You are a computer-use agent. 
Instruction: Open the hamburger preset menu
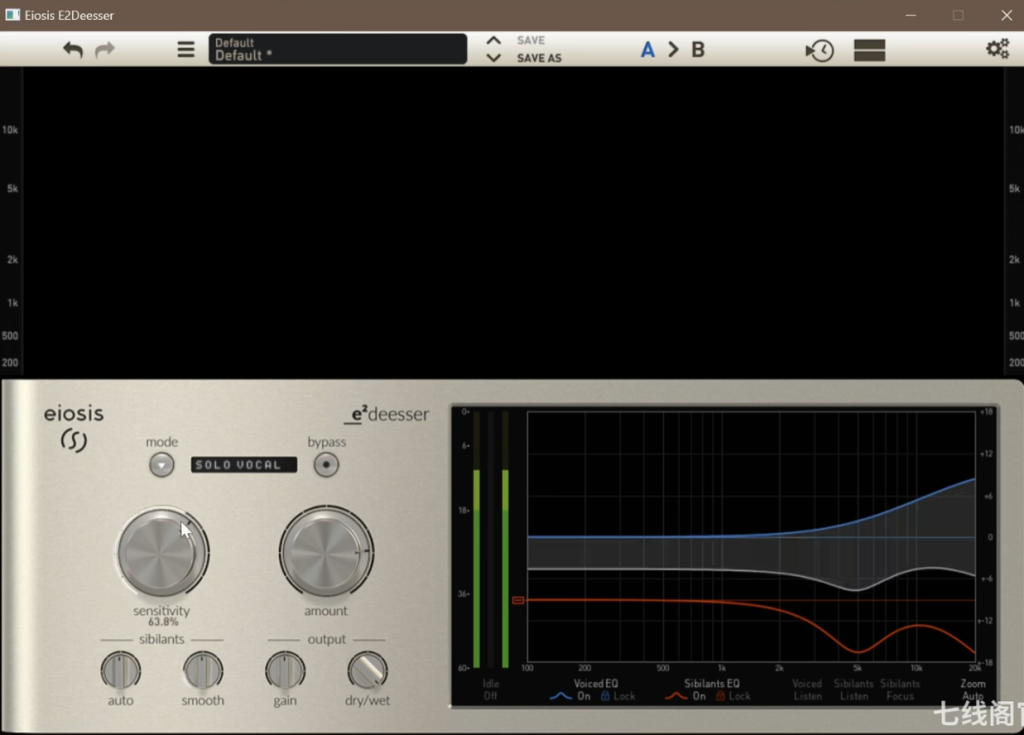click(x=186, y=50)
